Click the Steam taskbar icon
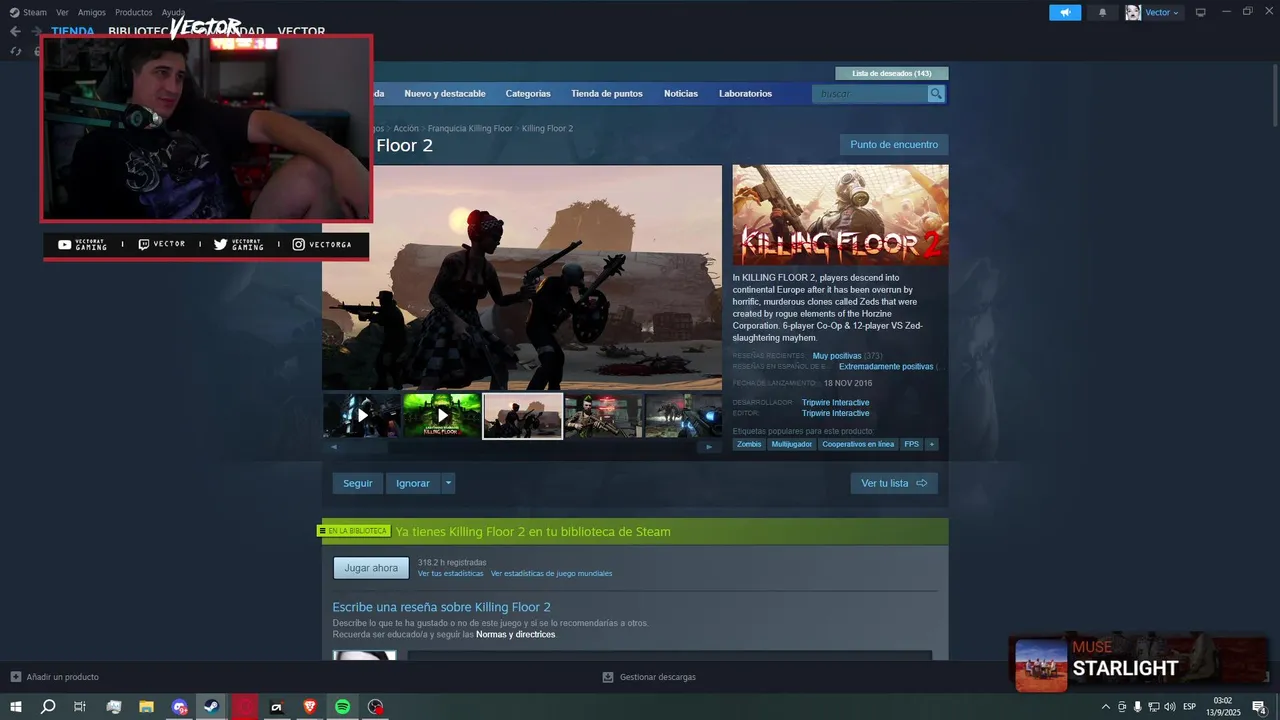This screenshot has width=1280, height=720. click(x=211, y=707)
